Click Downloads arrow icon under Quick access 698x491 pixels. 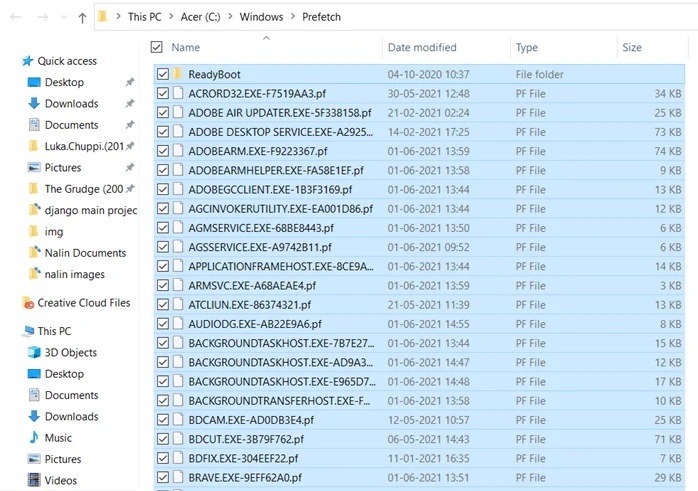pyautogui.click(x=34, y=103)
